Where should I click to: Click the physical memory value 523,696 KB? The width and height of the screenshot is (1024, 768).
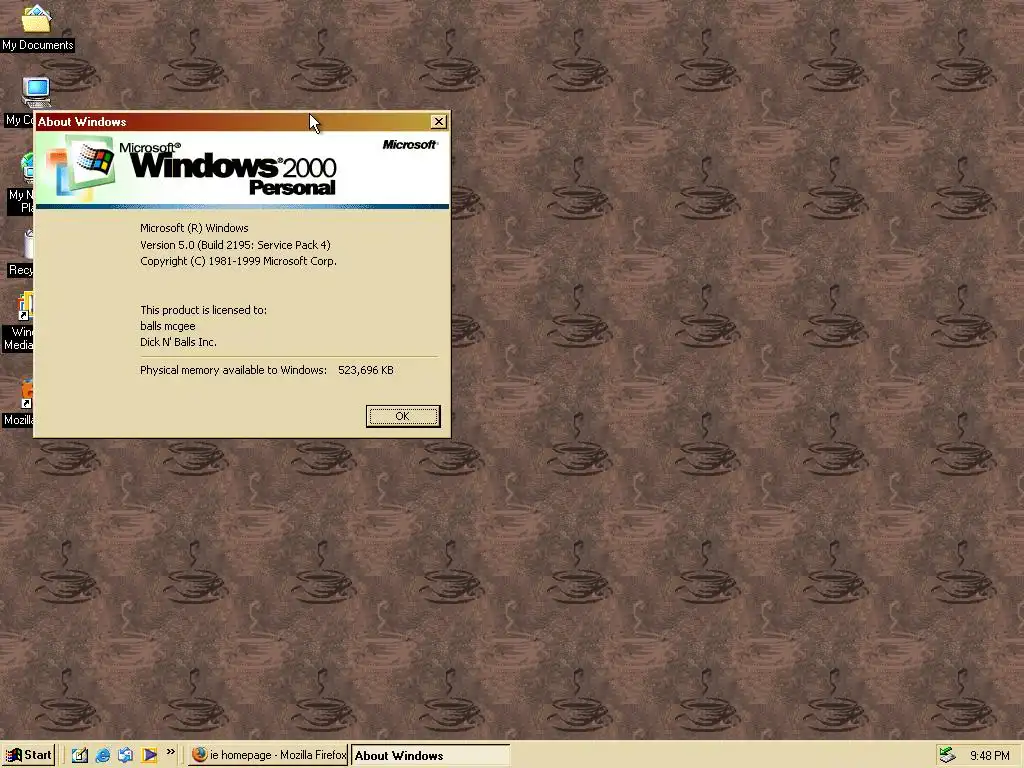[366, 370]
